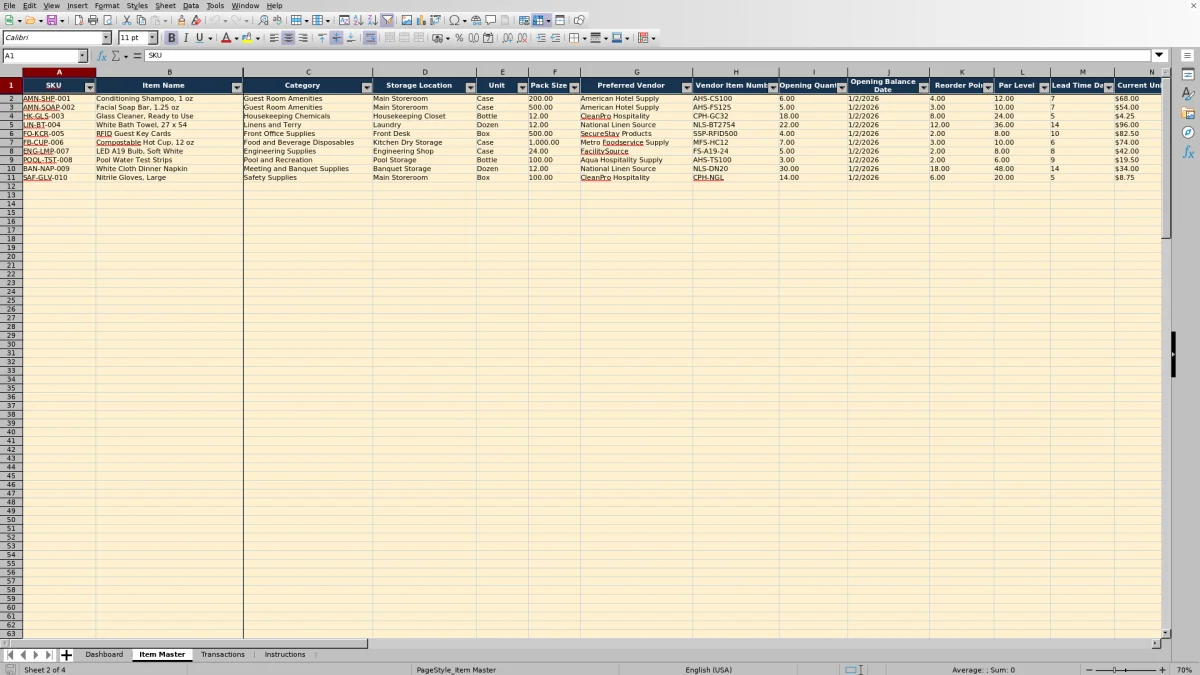Viewport: 1200px width, 675px height.
Task: Open sidebar Functions fx icon
Action: click(x=1188, y=152)
